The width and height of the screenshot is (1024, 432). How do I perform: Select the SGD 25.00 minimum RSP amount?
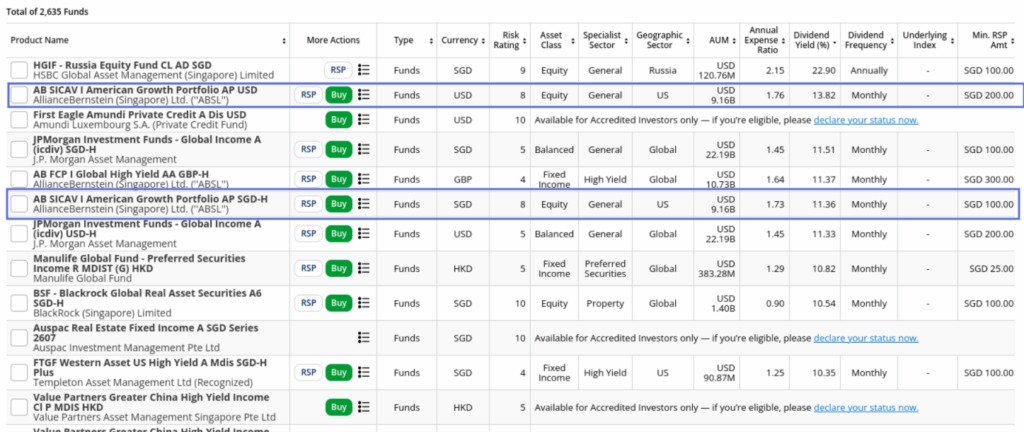pos(992,268)
